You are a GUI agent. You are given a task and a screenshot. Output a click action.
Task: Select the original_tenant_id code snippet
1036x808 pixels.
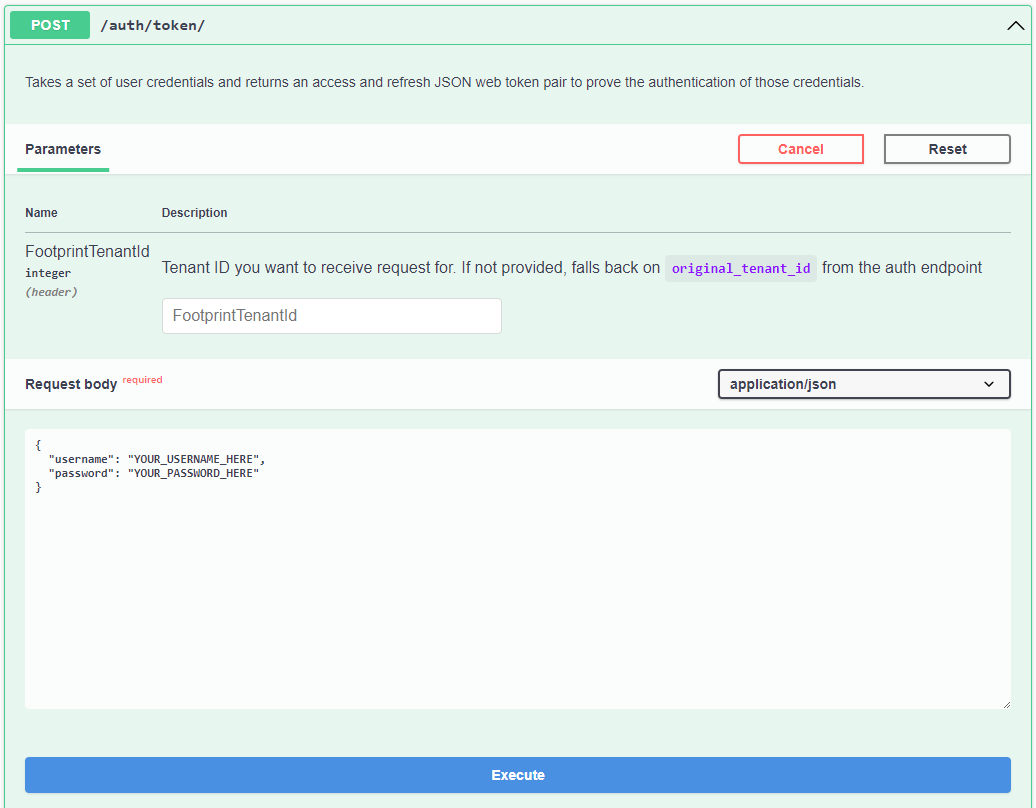[740, 267]
